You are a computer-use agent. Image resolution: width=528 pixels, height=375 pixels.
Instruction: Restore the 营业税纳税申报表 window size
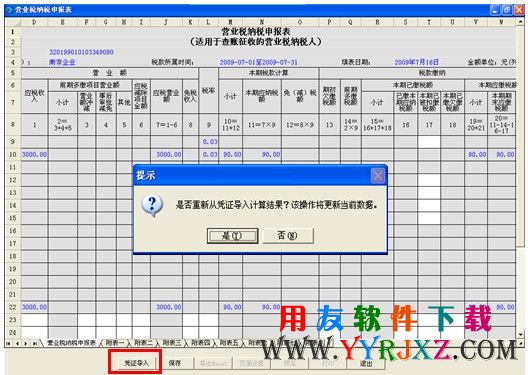[x=507, y=10]
